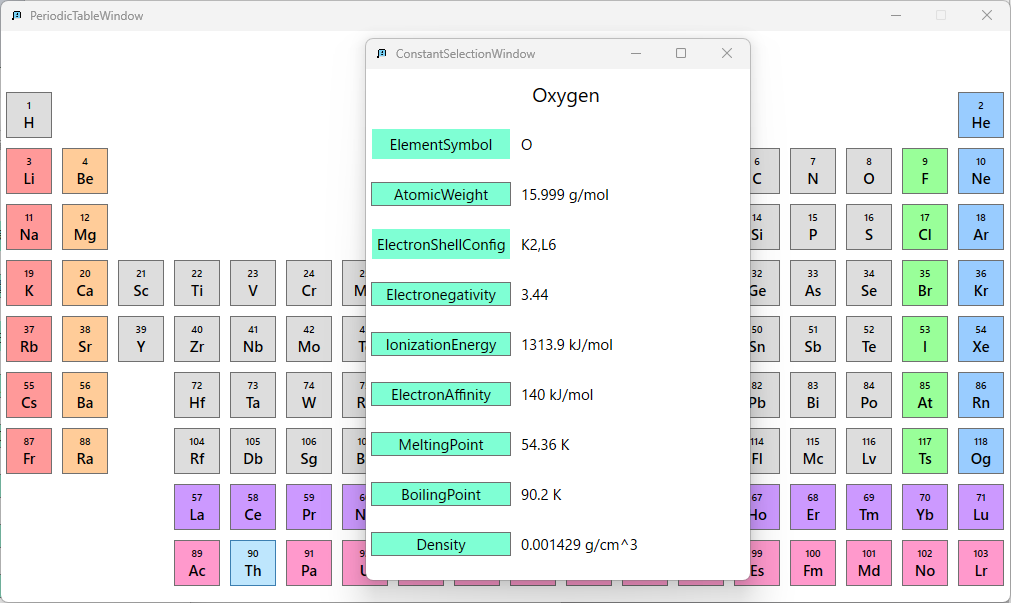Click the 15.999 g/mol value
Viewport: 1011px width, 603px height.
565,195
